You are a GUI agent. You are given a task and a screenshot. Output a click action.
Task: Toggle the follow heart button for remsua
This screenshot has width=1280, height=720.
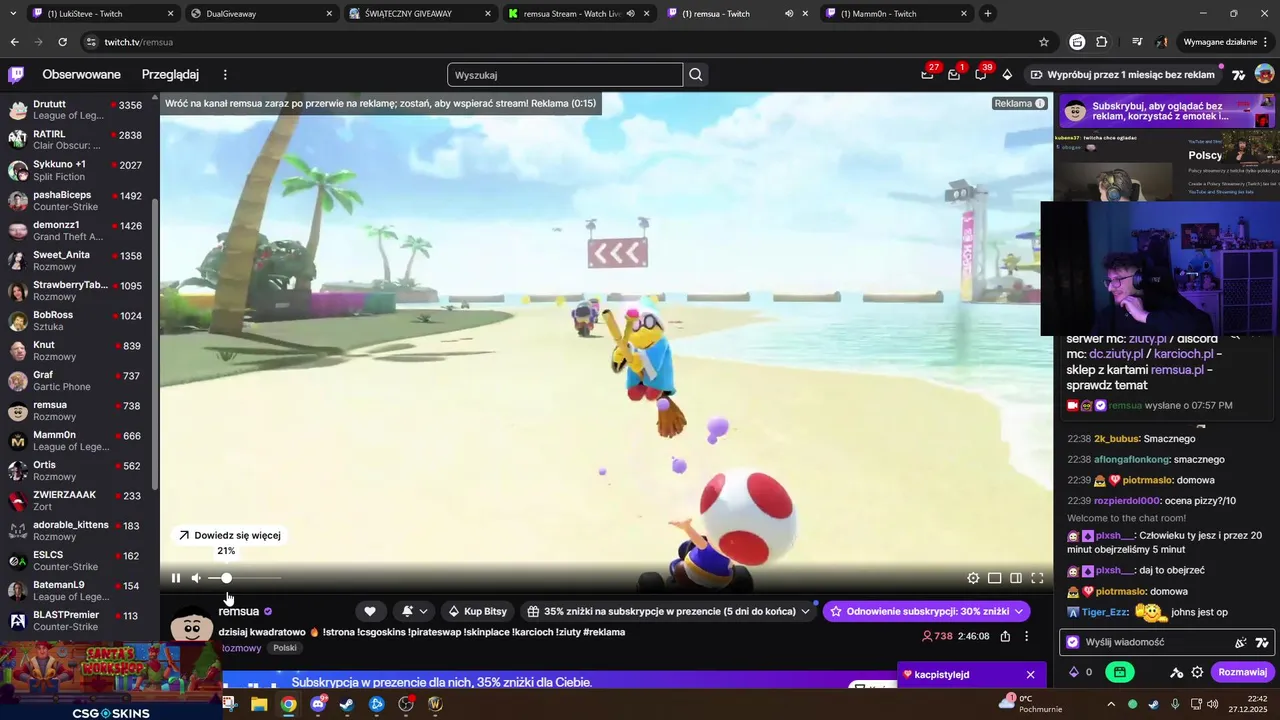(370, 611)
